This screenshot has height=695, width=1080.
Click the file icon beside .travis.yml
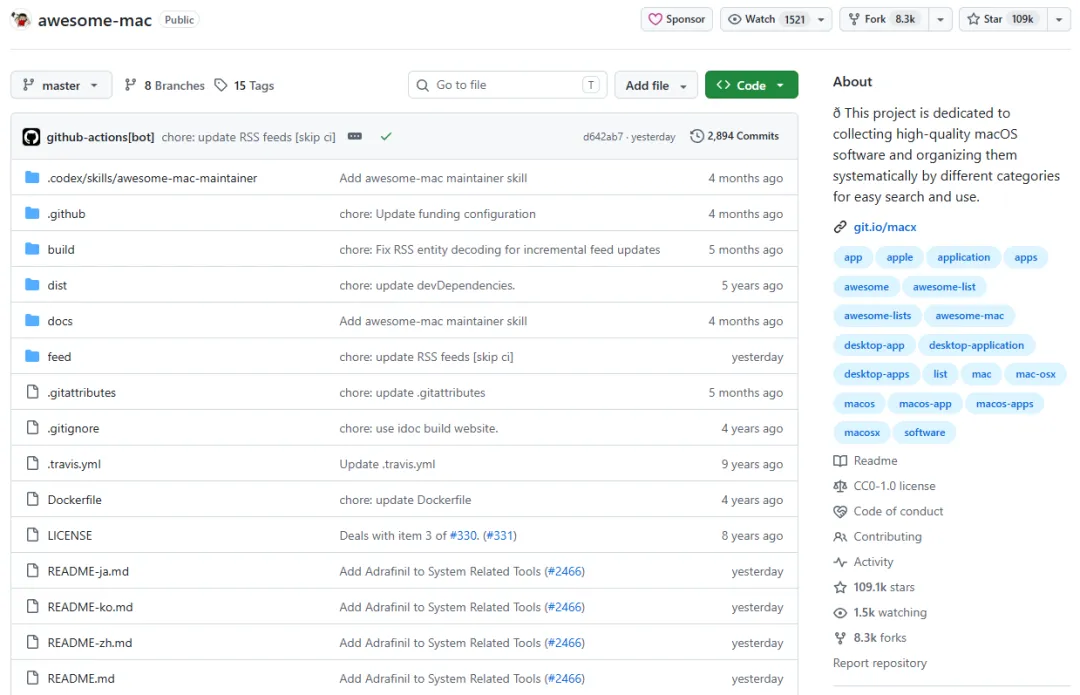32,464
